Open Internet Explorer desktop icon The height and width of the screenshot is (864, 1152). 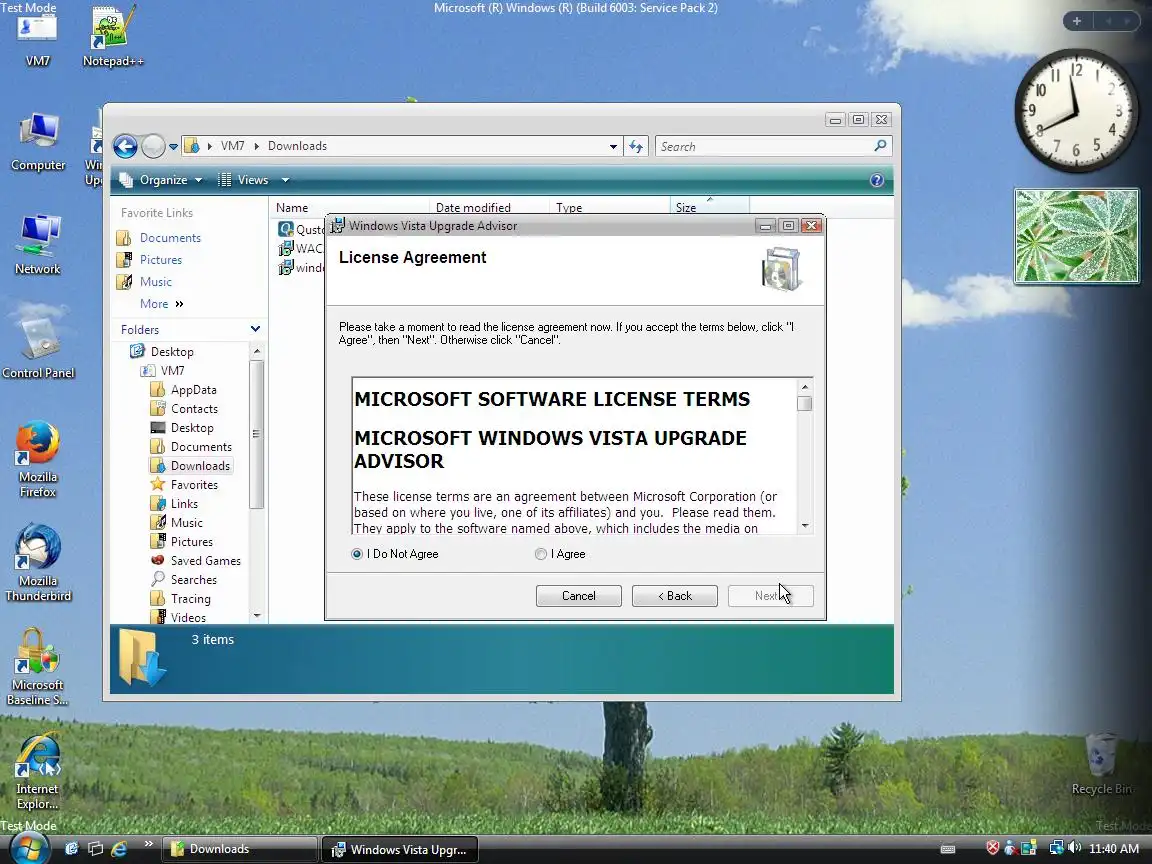37,771
